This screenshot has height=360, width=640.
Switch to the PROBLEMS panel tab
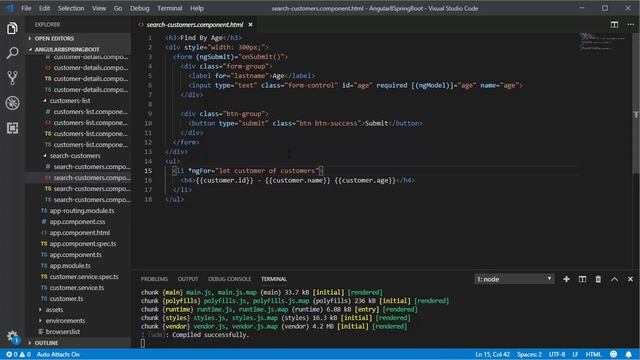pos(154,279)
